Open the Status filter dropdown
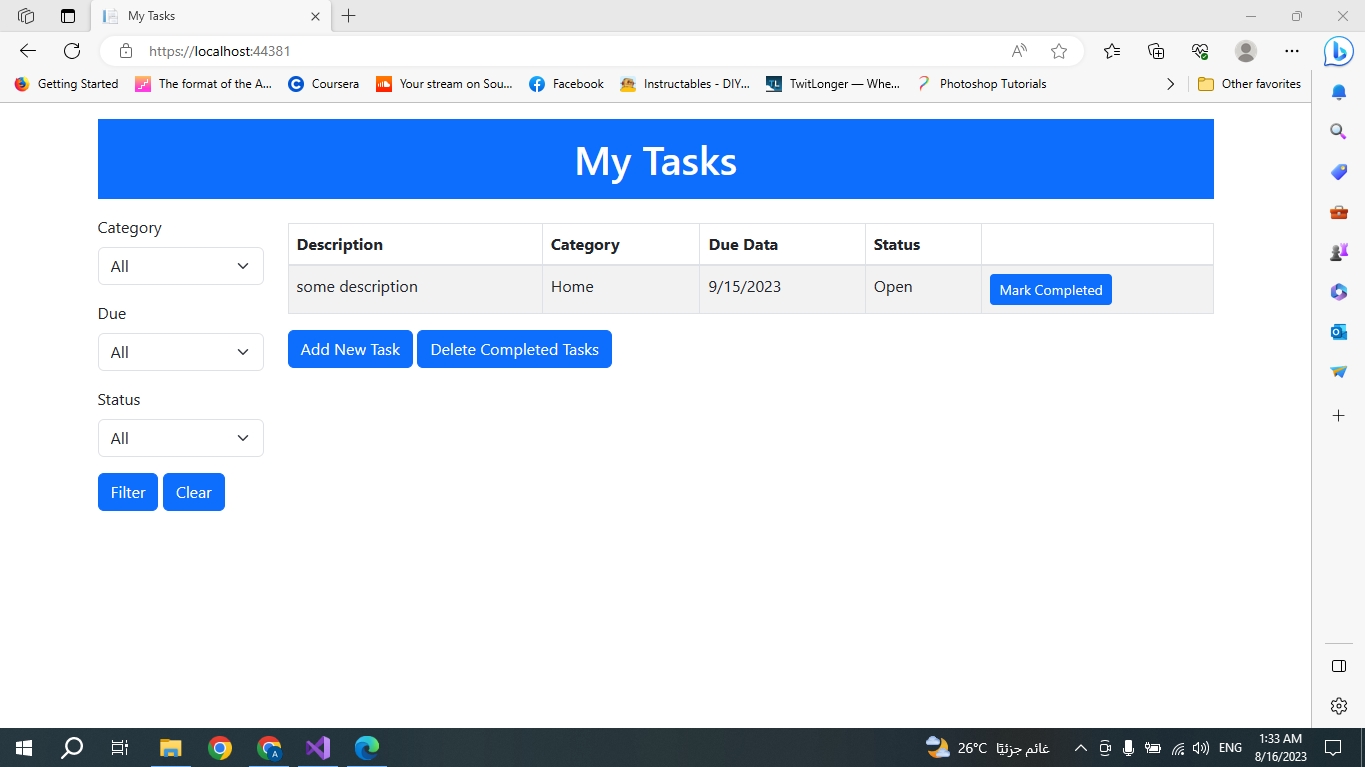 coord(180,438)
